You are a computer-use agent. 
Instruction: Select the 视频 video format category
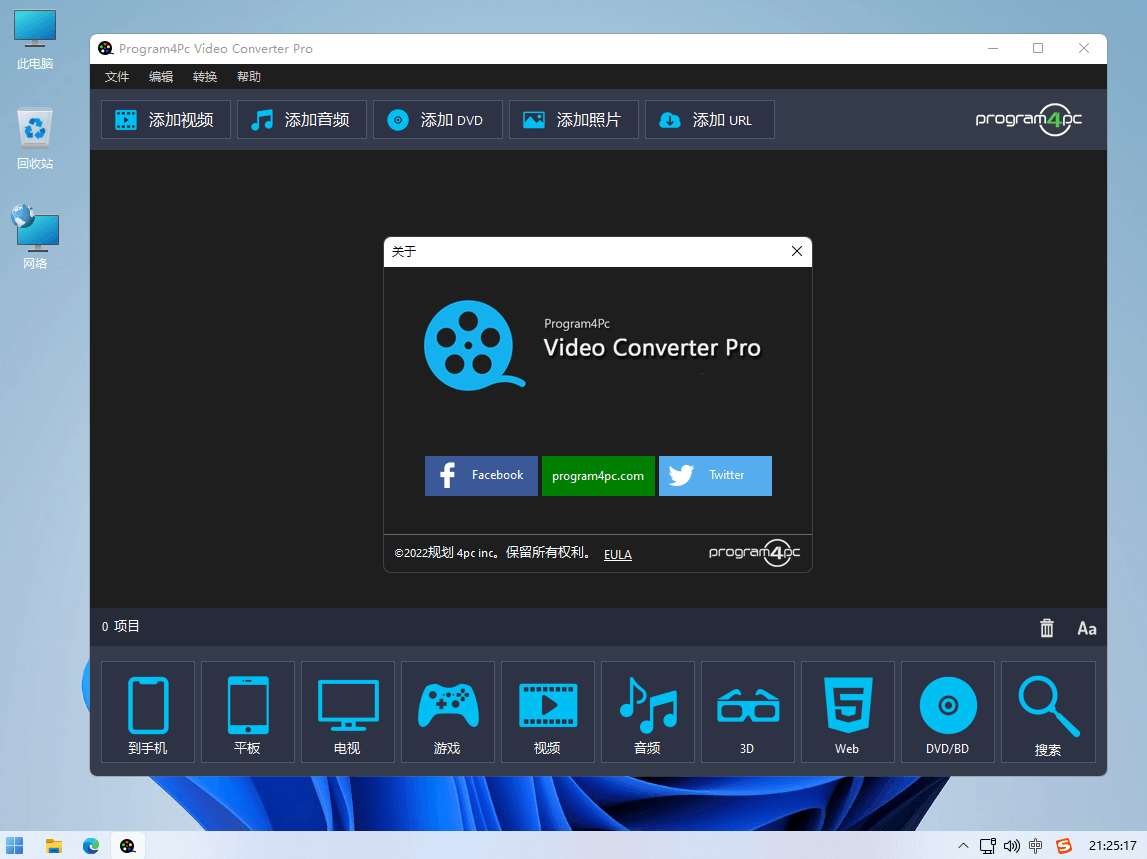coord(548,712)
